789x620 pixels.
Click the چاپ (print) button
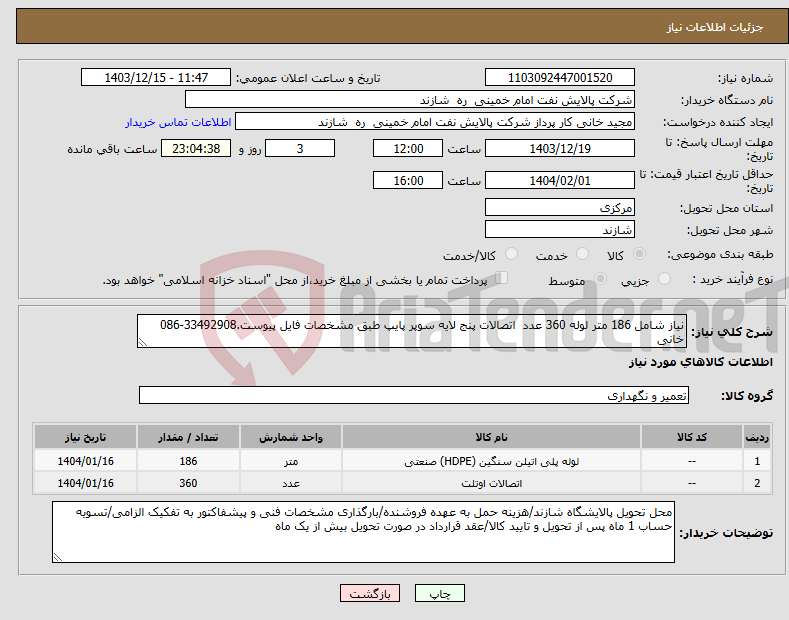click(x=439, y=594)
